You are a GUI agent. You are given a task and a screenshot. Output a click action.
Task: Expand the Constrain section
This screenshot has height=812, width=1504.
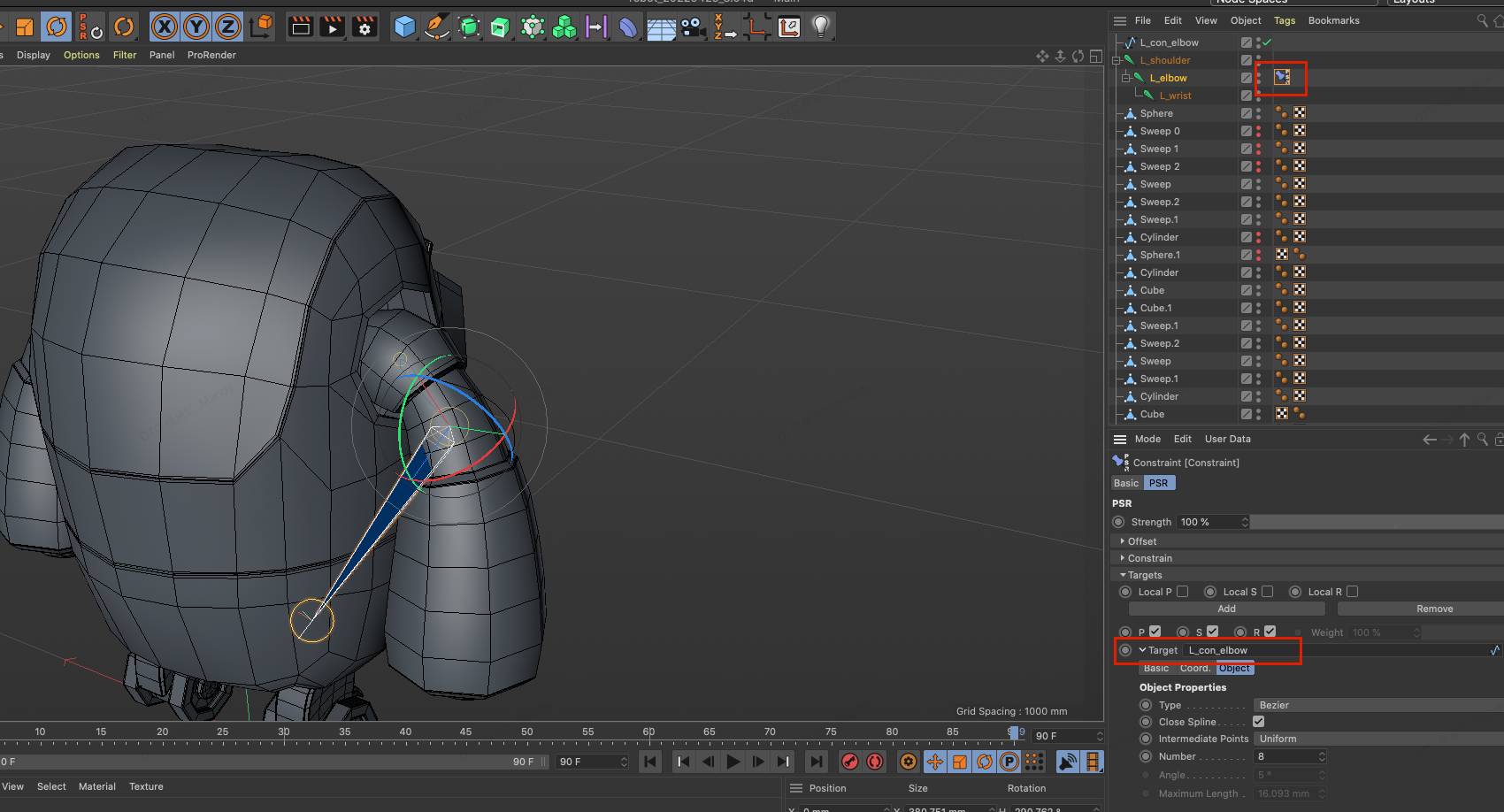point(1123,558)
